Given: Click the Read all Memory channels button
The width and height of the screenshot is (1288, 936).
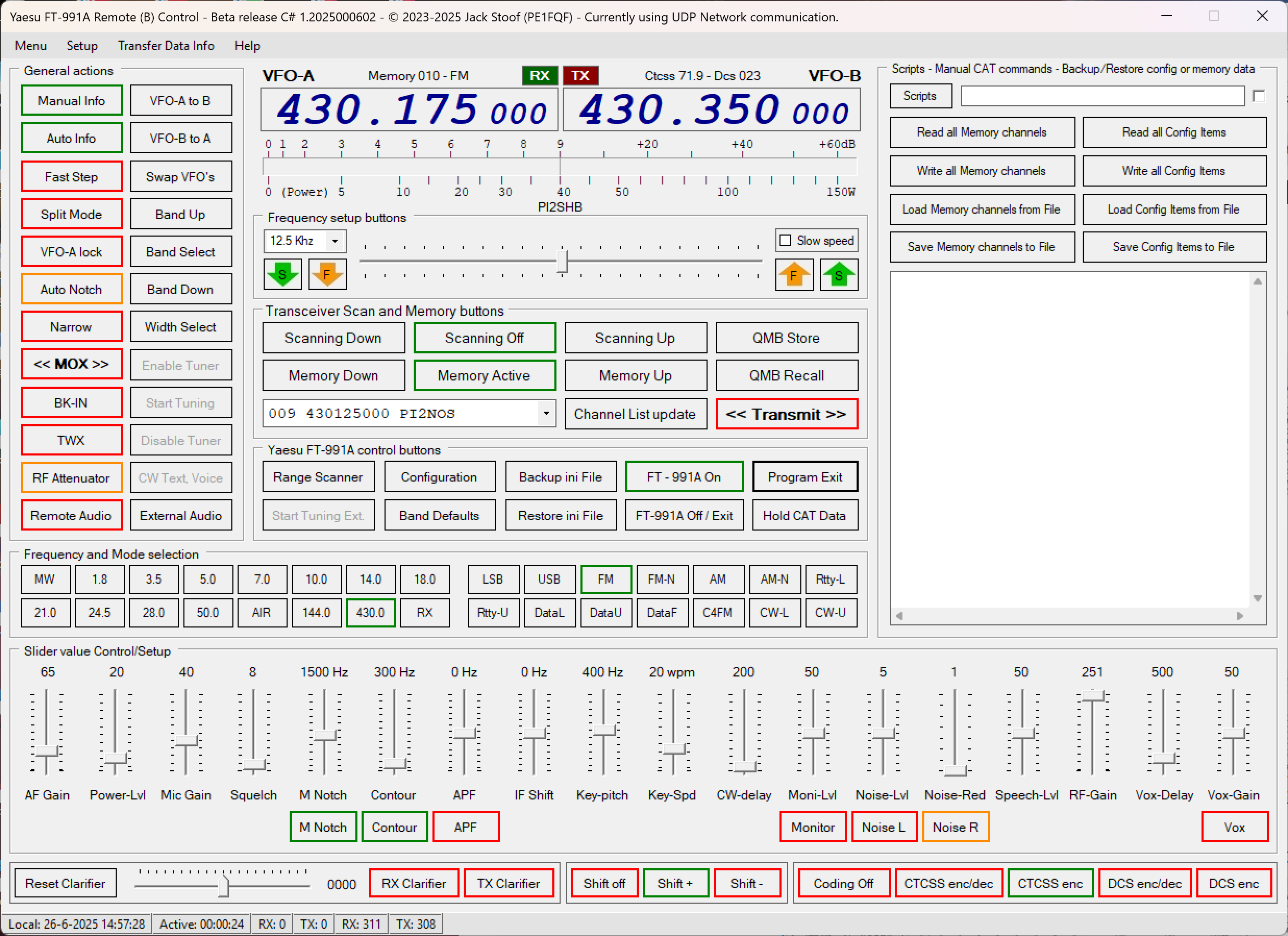Looking at the screenshot, I should click(x=981, y=132).
